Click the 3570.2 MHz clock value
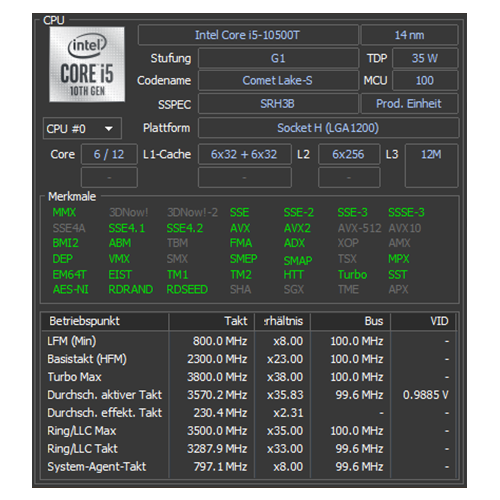This screenshot has width=500, height=500. point(217,395)
